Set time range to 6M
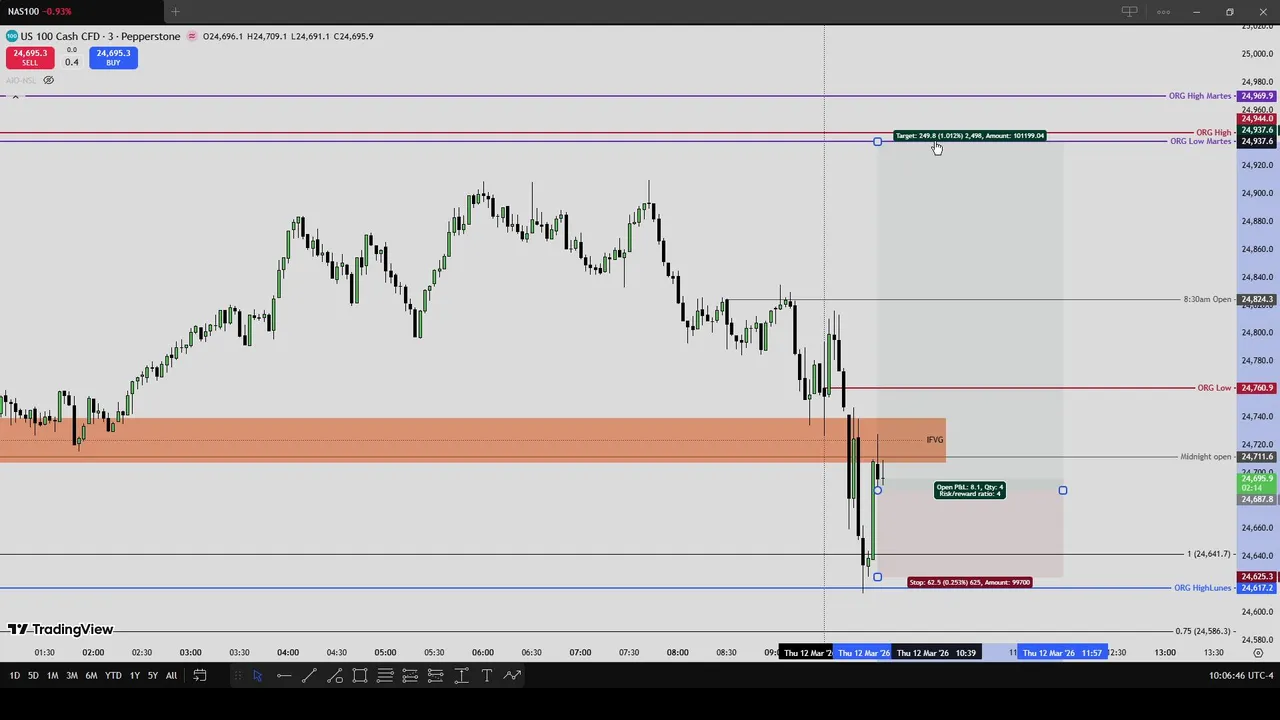Image resolution: width=1280 pixels, height=720 pixels. (x=91, y=676)
